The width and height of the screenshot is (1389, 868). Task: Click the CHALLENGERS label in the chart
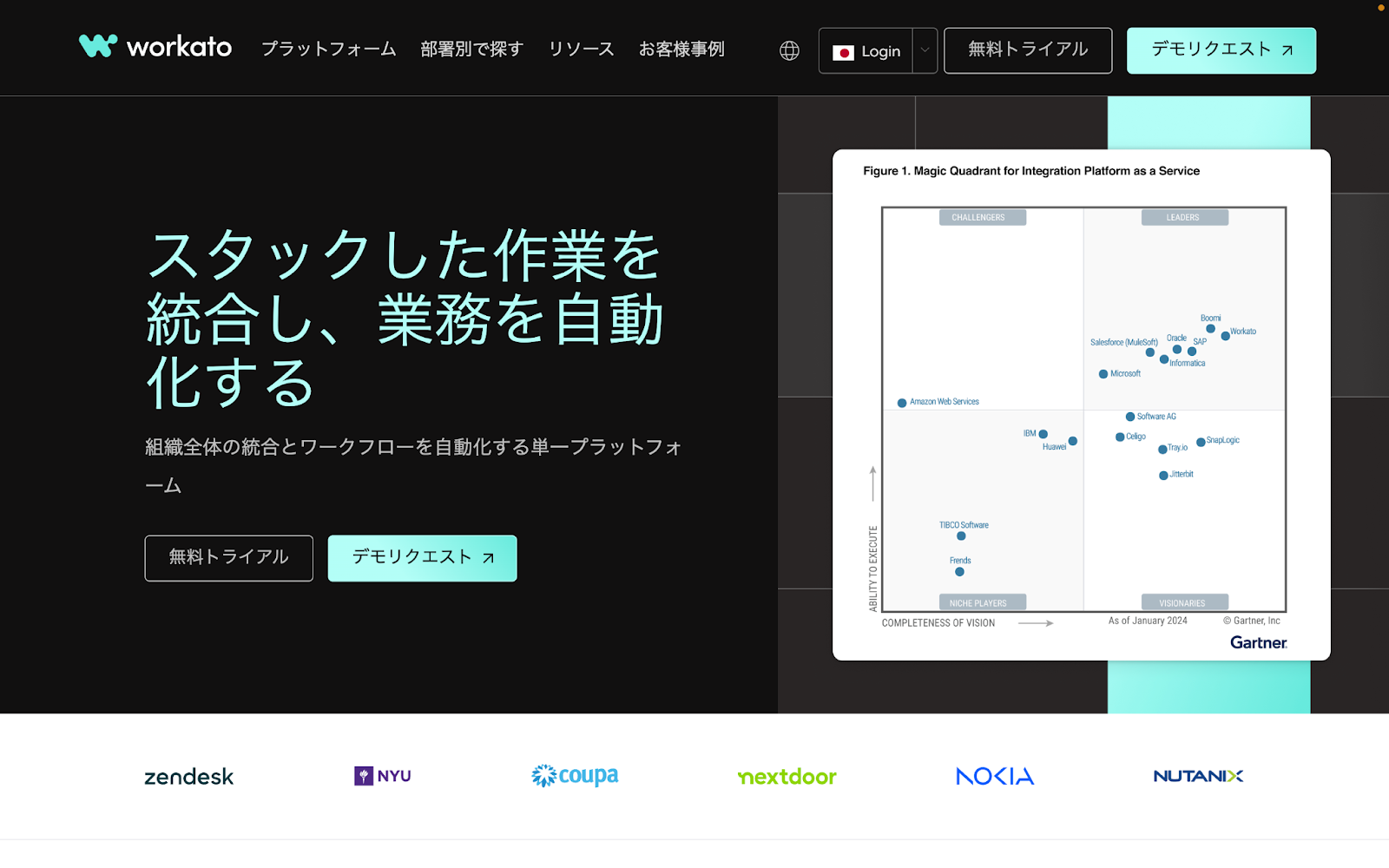pos(982,217)
